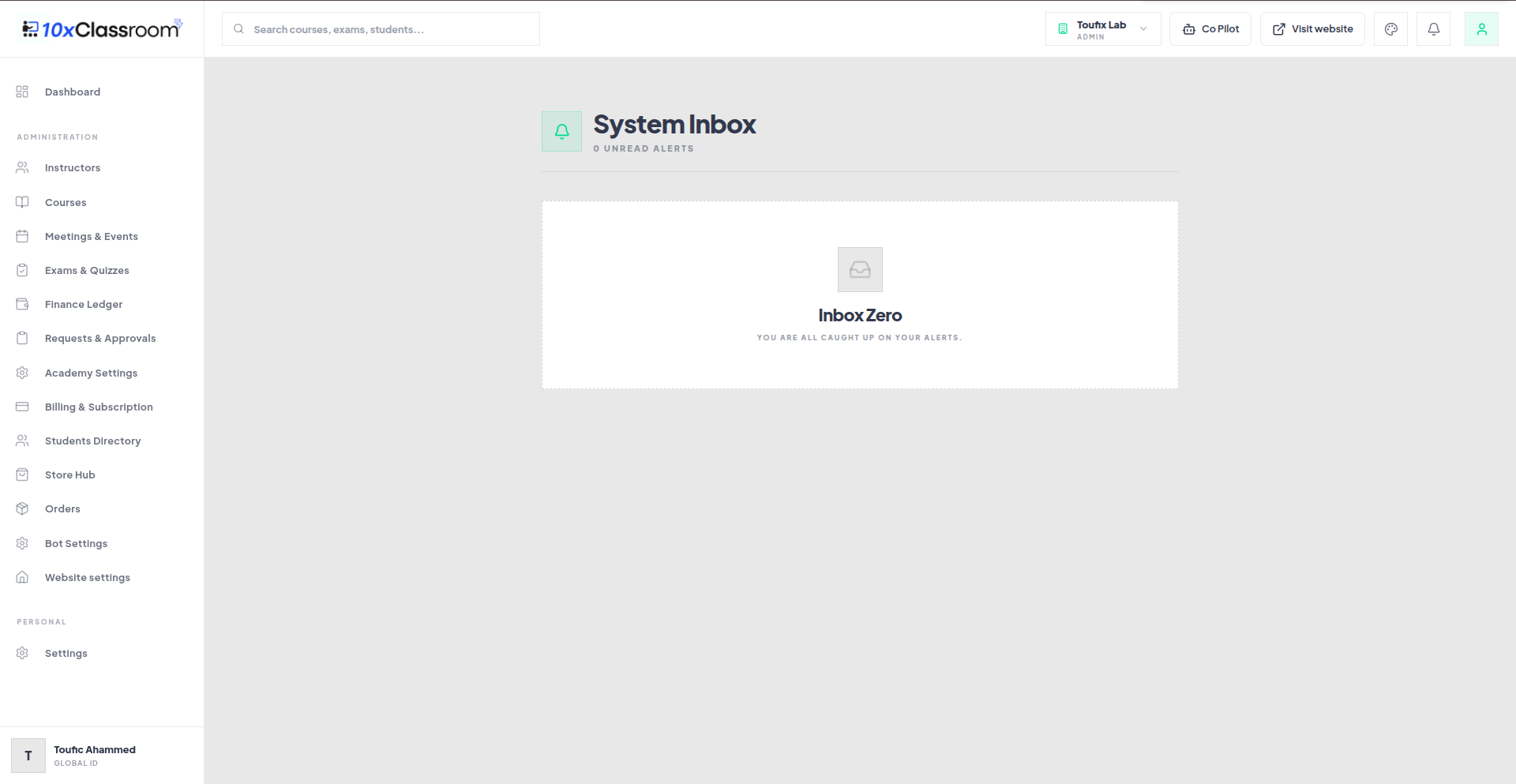The width and height of the screenshot is (1516, 784).
Task: Click the Academy Settings gear icon
Action: (x=22, y=373)
